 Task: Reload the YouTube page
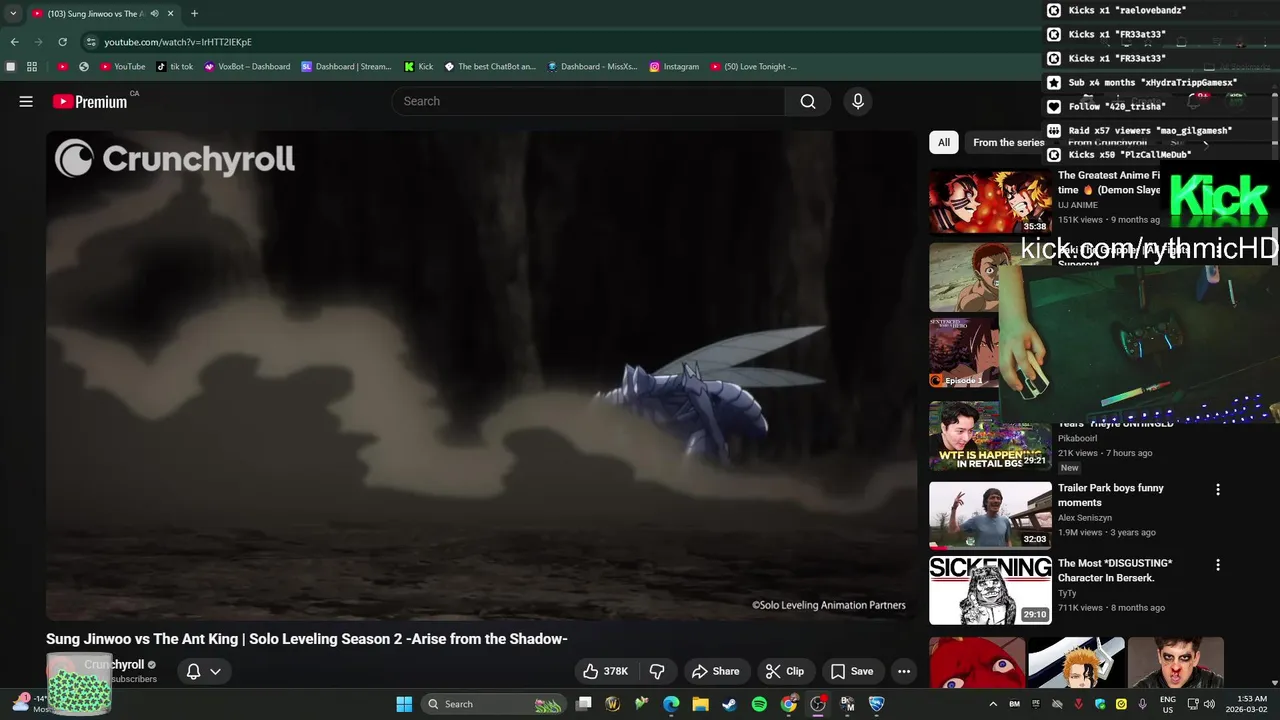pyautogui.click(x=62, y=42)
